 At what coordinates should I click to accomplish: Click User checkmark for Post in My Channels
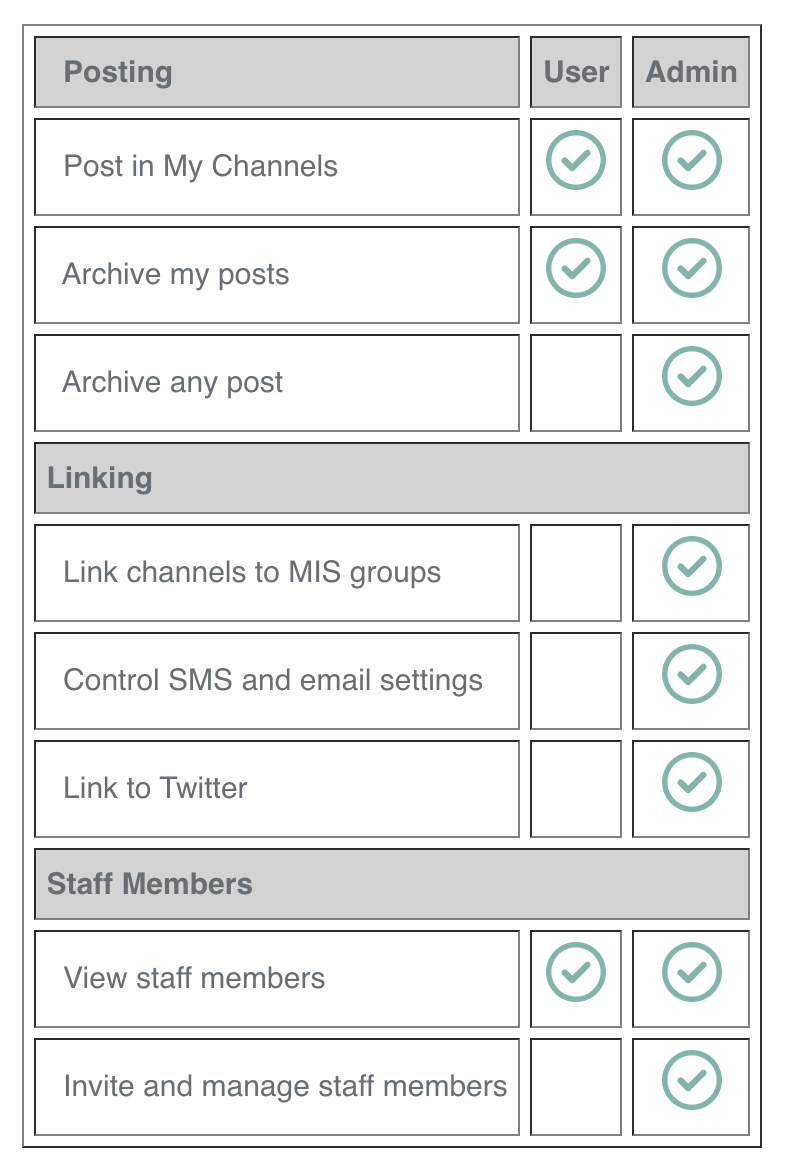coord(576,160)
